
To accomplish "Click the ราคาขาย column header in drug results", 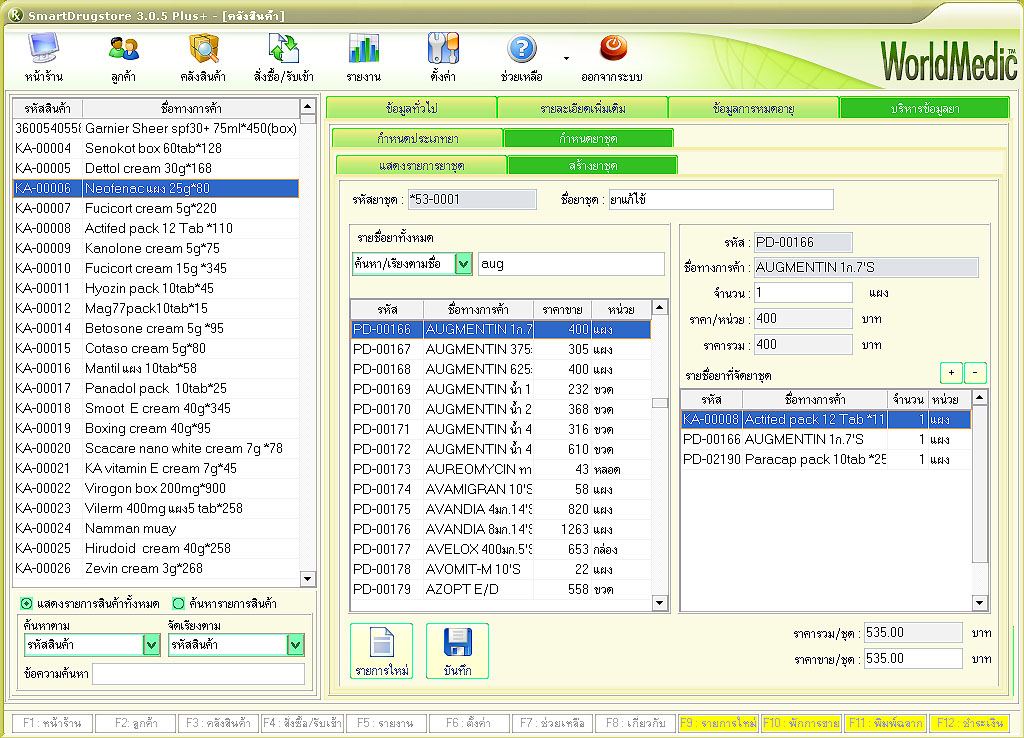I will (562, 309).
